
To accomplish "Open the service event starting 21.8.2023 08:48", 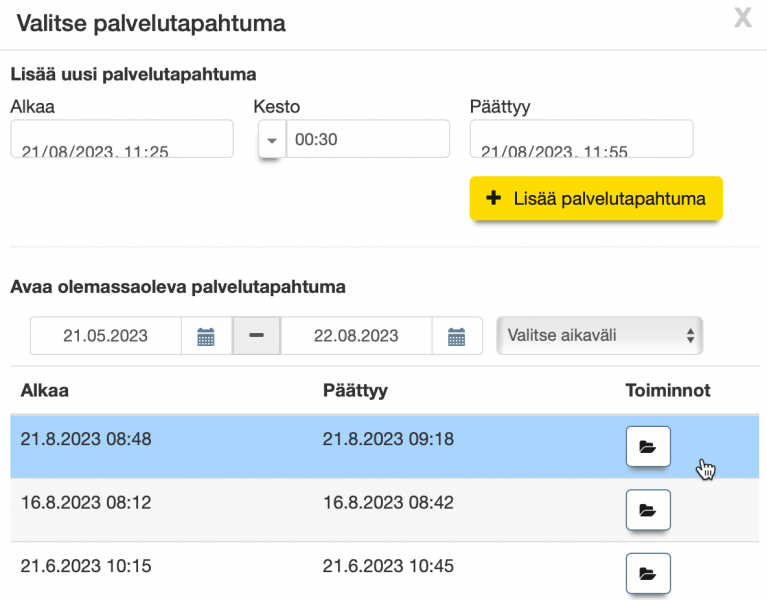I will (x=647, y=447).
